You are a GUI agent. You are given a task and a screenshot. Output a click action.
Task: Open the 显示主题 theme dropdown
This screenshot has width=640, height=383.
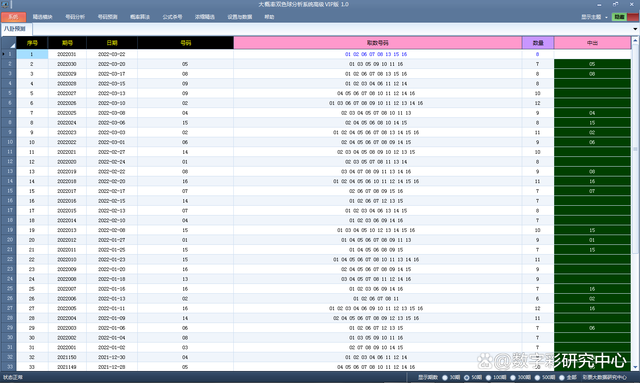pyautogui.click(x=594, y=17)
